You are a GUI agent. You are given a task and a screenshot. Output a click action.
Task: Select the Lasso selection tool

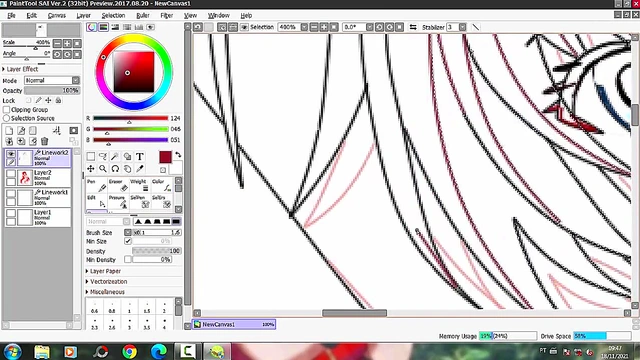click(x=103, y=157)
